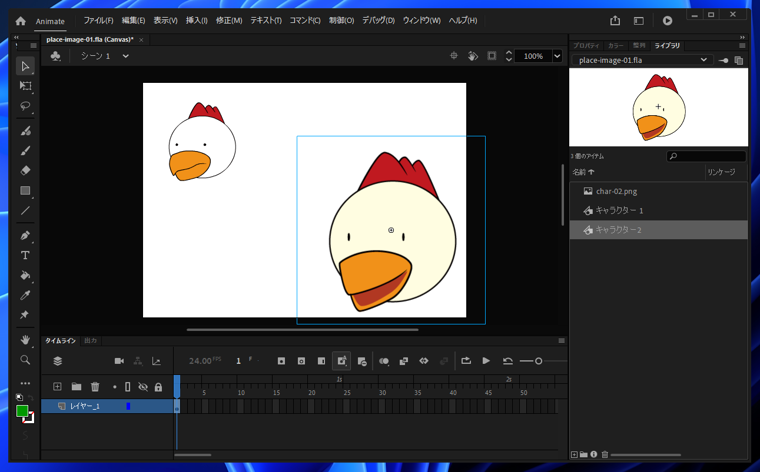The image size is (760, 472).
Task: Select the Pen tool in toolbar
Action: click(x=25, y=236)
